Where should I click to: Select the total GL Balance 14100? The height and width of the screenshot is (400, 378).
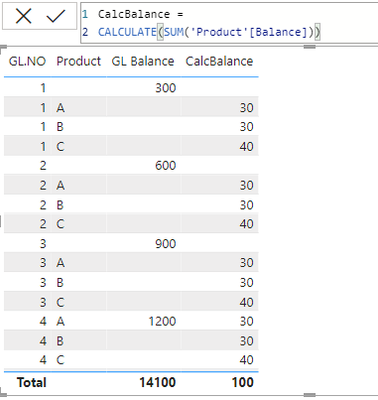point(157,382)
